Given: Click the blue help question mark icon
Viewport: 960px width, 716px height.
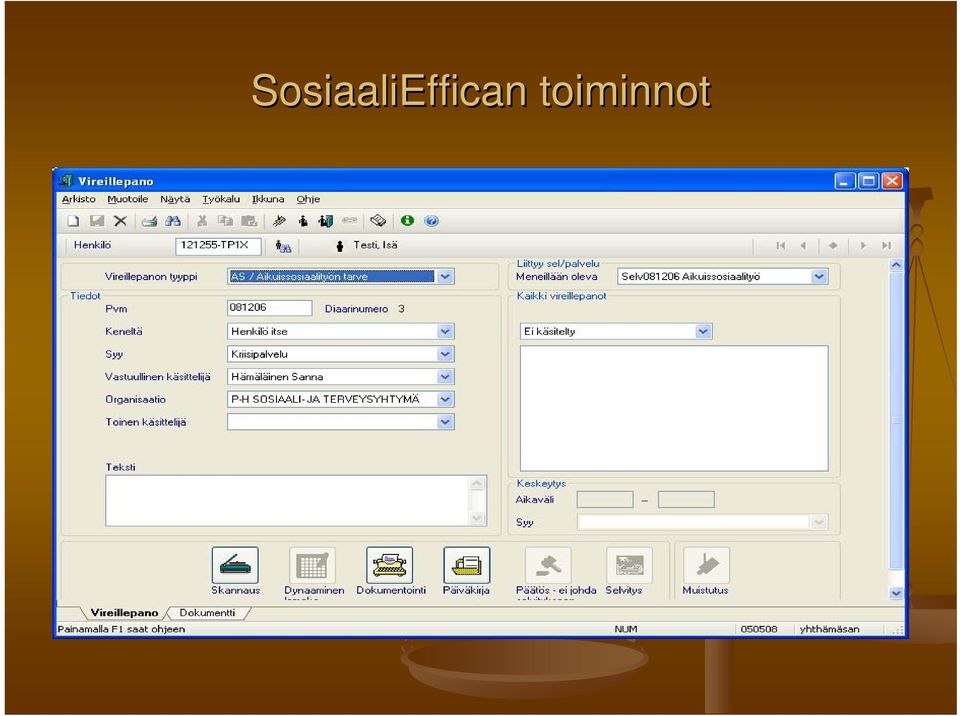Looking at the screenshot, I should pos(431,221).
